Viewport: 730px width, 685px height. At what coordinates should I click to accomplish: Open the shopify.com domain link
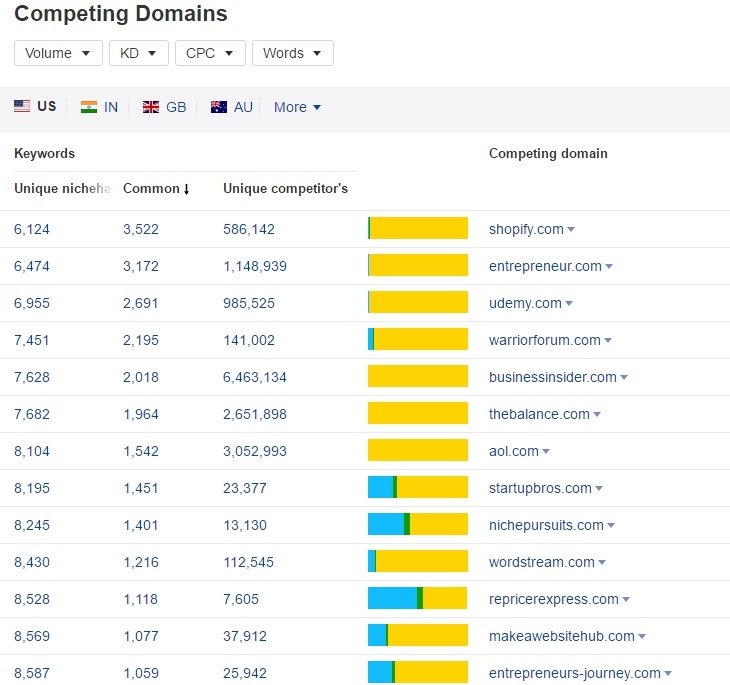(526, 229)
